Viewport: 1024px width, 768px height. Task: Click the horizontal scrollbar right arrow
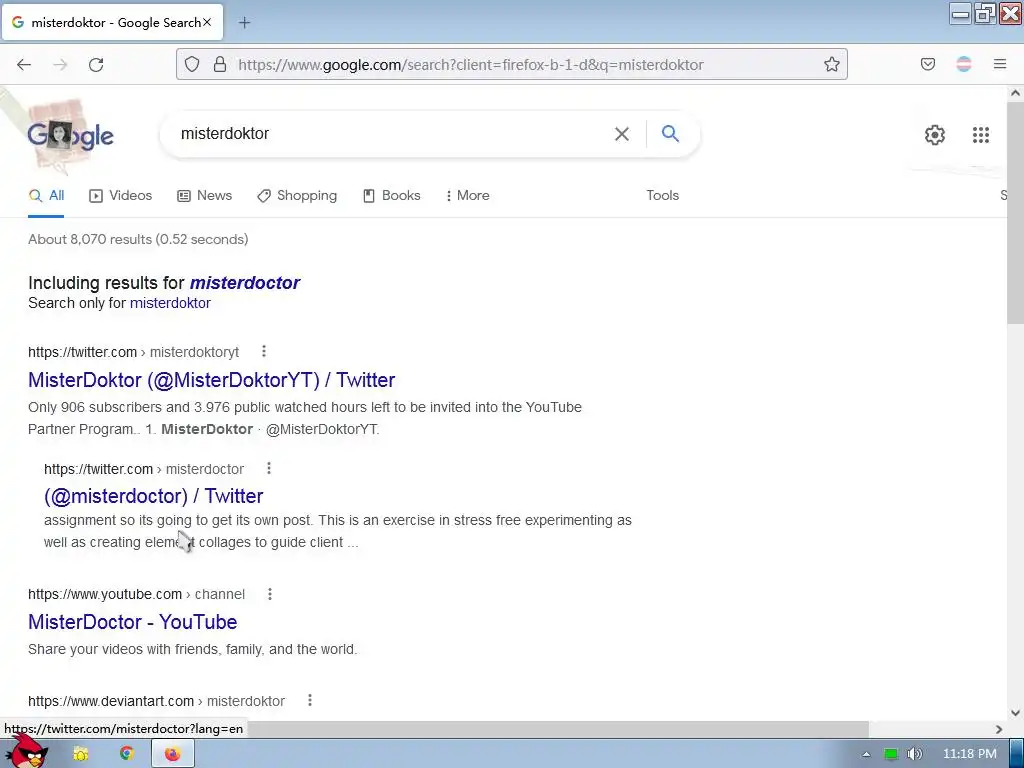pyautogui.click(x=999, y=729)
